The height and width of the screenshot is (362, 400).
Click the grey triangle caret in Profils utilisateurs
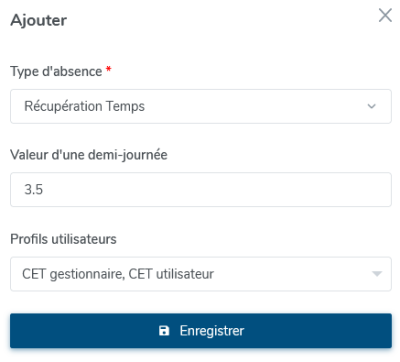click(377, 274)
